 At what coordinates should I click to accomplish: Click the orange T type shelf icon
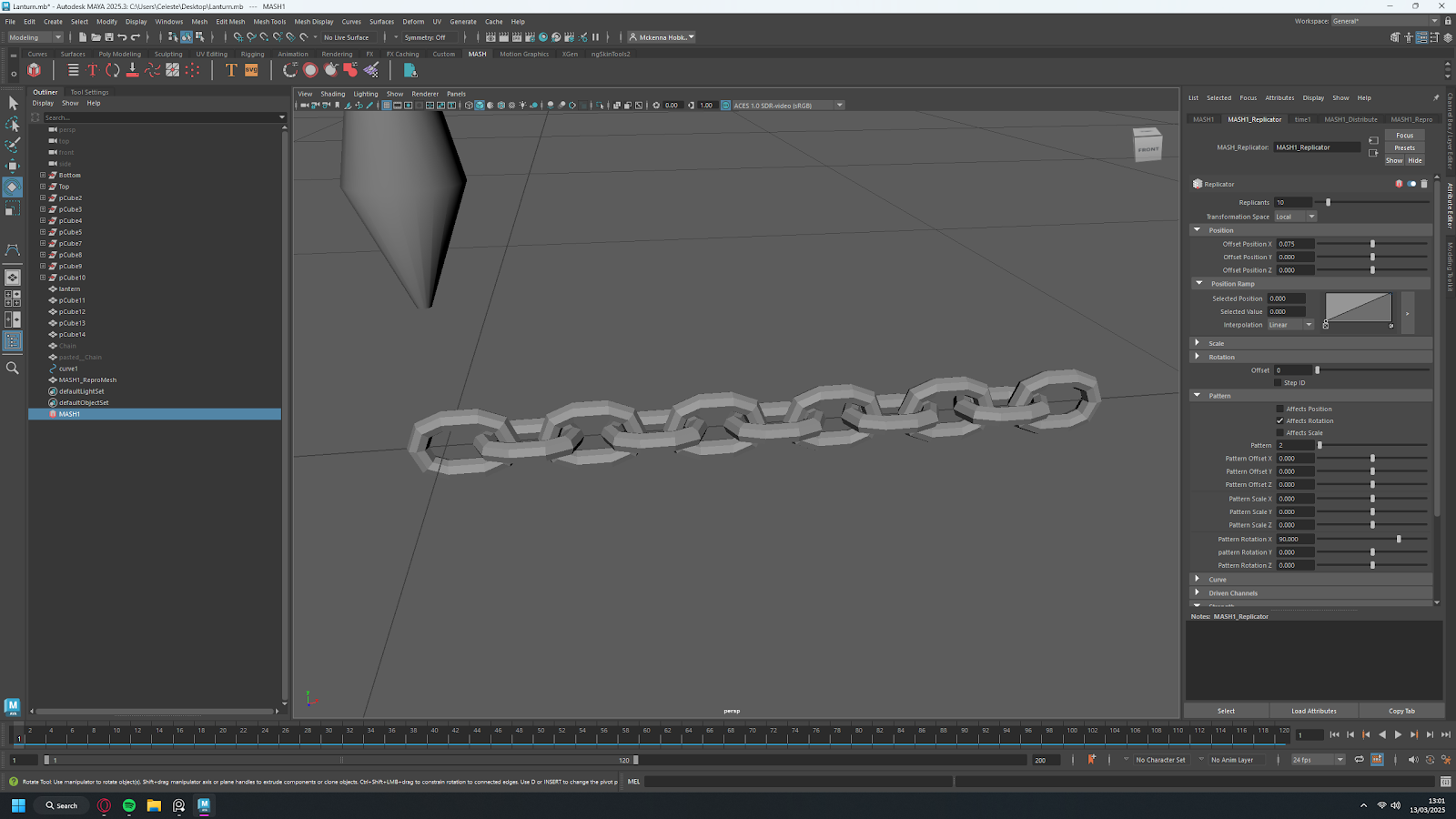coord(231,70)
